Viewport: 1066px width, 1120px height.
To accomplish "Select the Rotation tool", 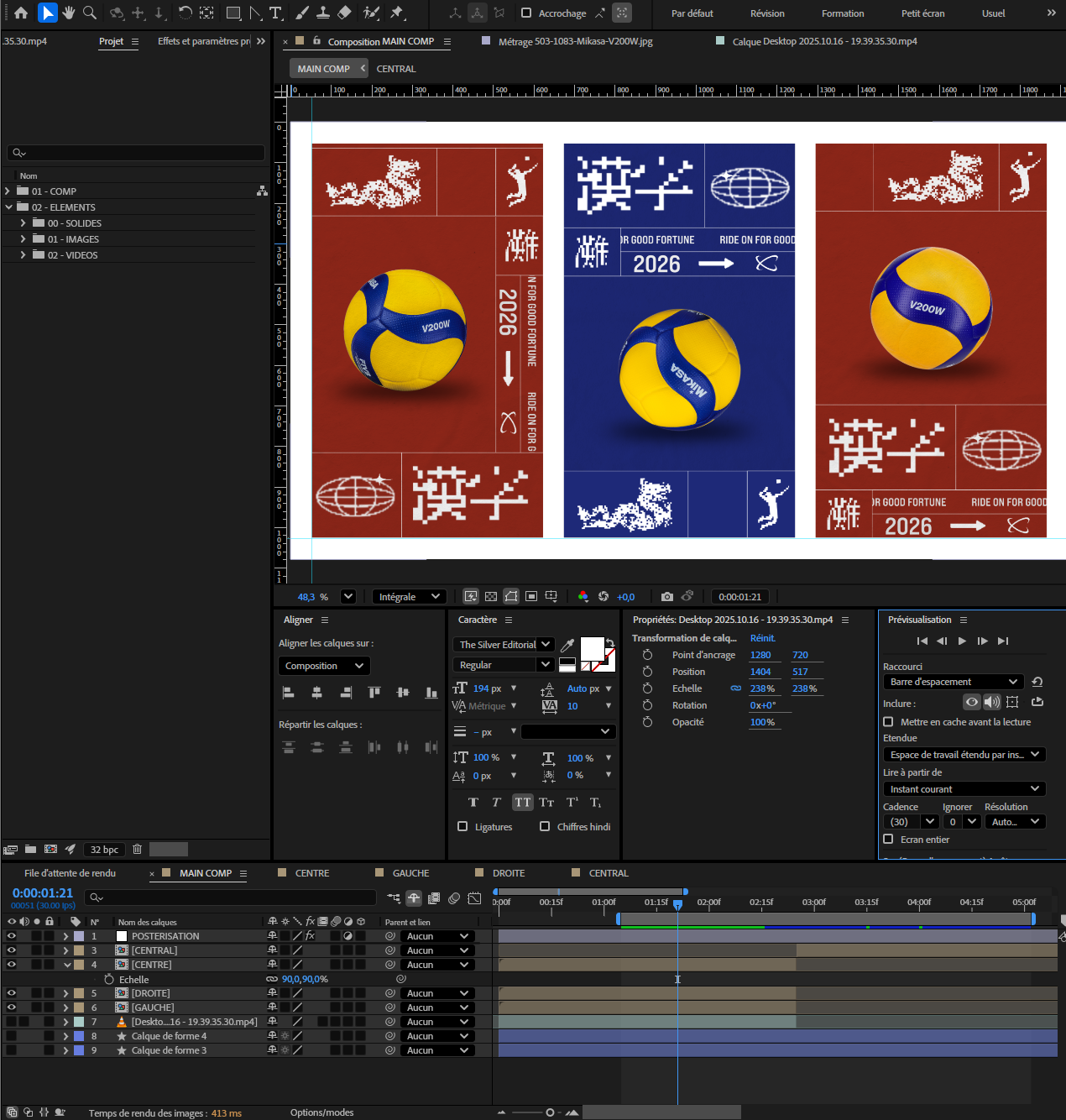I will (185, 13).
